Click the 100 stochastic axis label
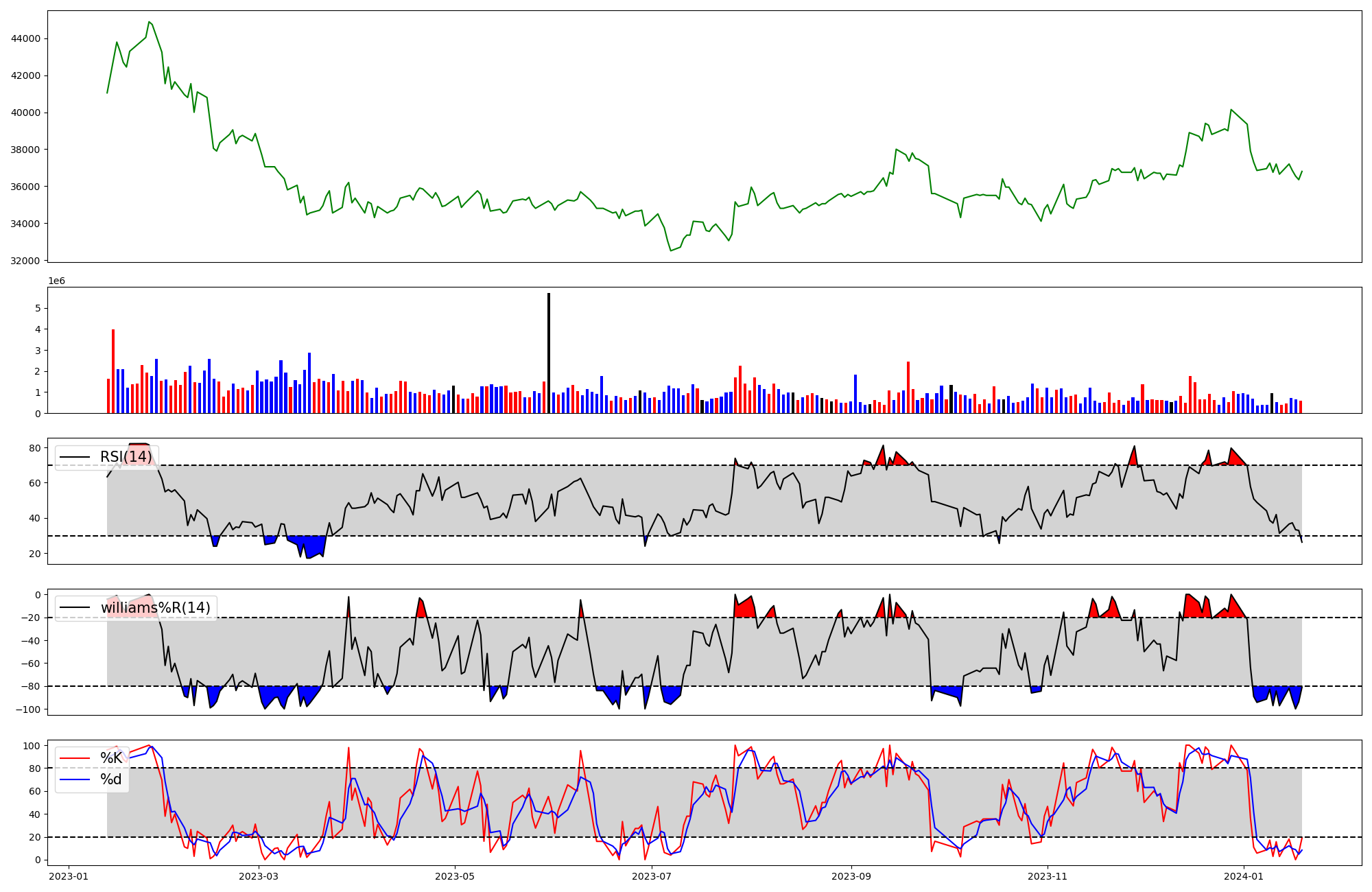 coord(32,745)
